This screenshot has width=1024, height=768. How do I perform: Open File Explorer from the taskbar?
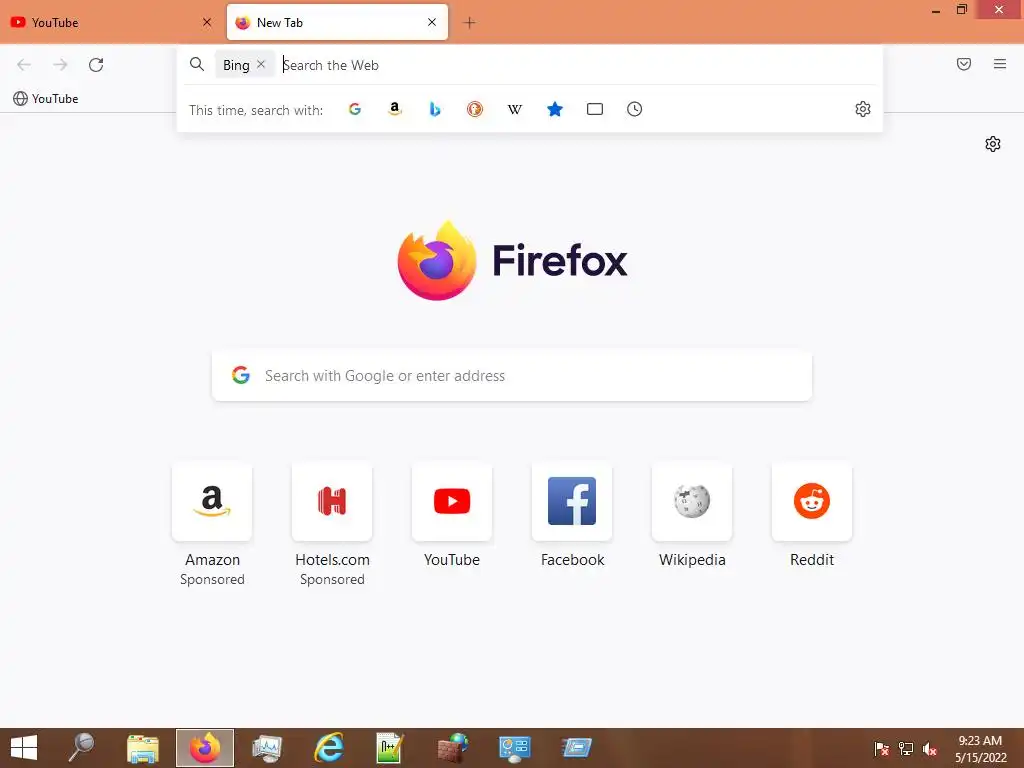tap(143, 748)
